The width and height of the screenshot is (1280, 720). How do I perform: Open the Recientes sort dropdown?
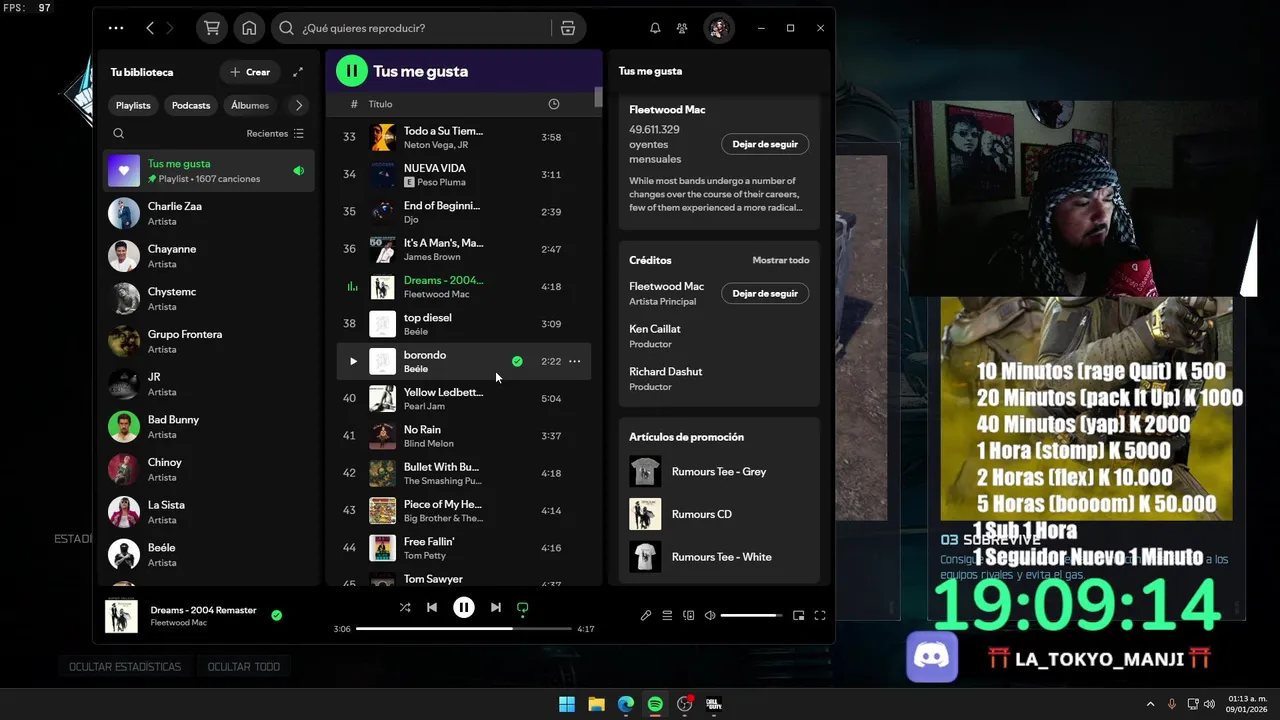pos(275,133)
